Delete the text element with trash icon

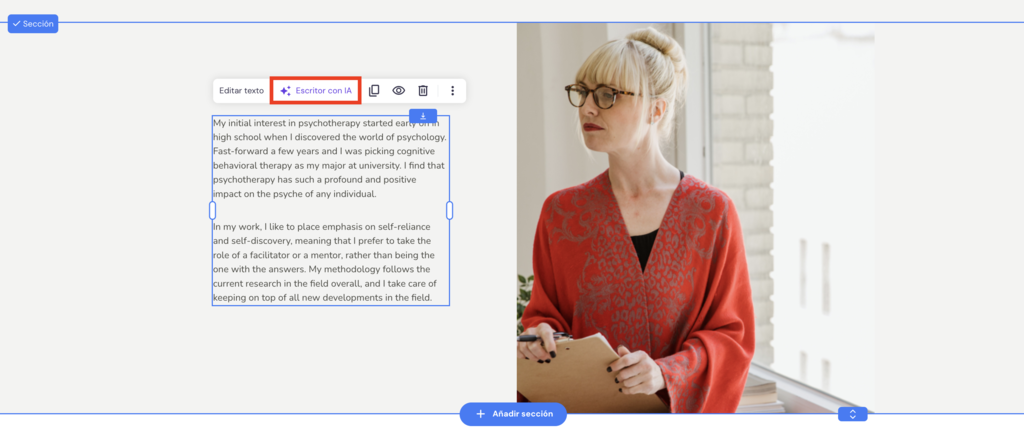coord(423,91)
